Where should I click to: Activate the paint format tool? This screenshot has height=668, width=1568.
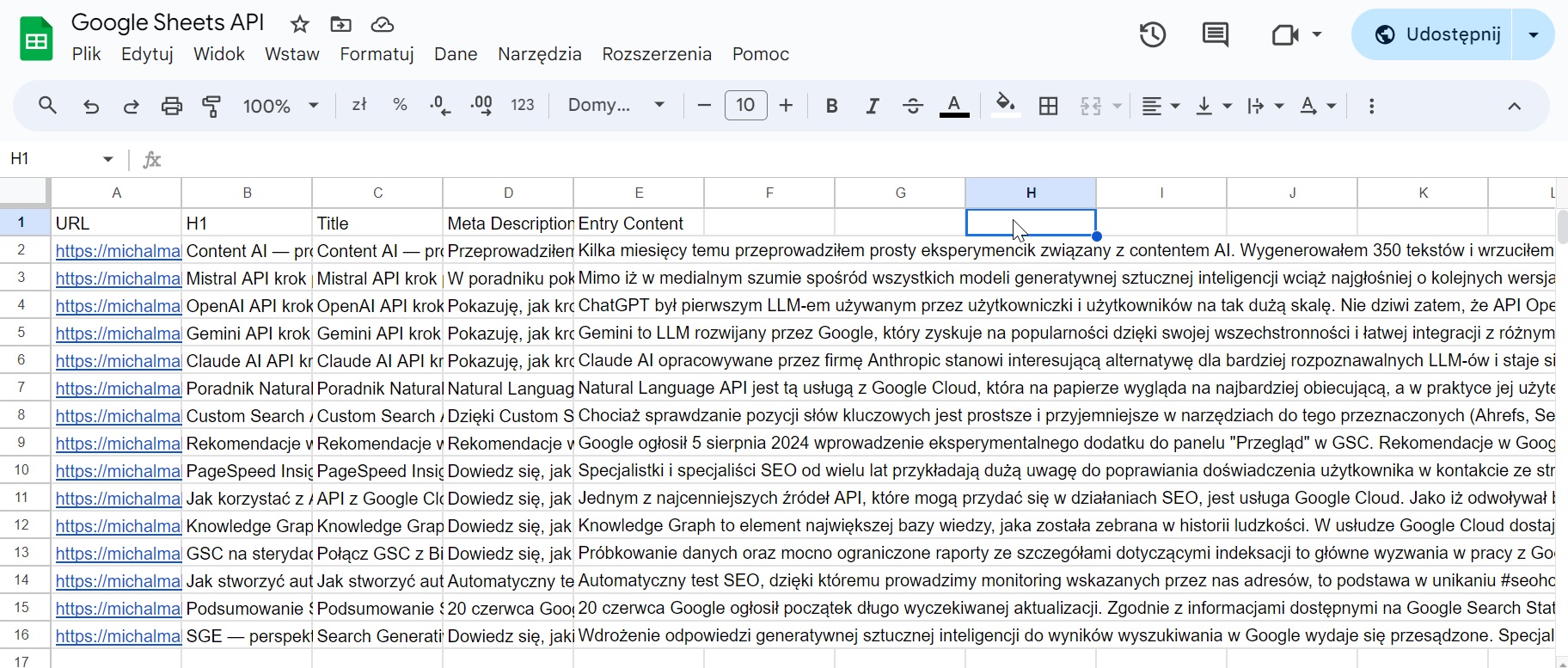tap(211, 106)
